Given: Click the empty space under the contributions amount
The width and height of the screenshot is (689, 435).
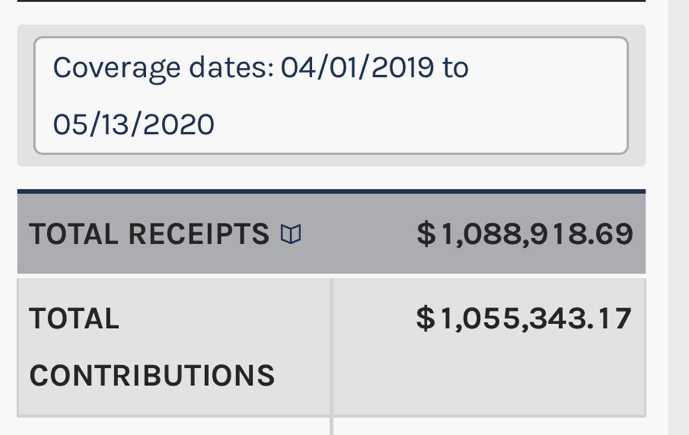Looking at the screenshot, I should (x=489, y=376).
